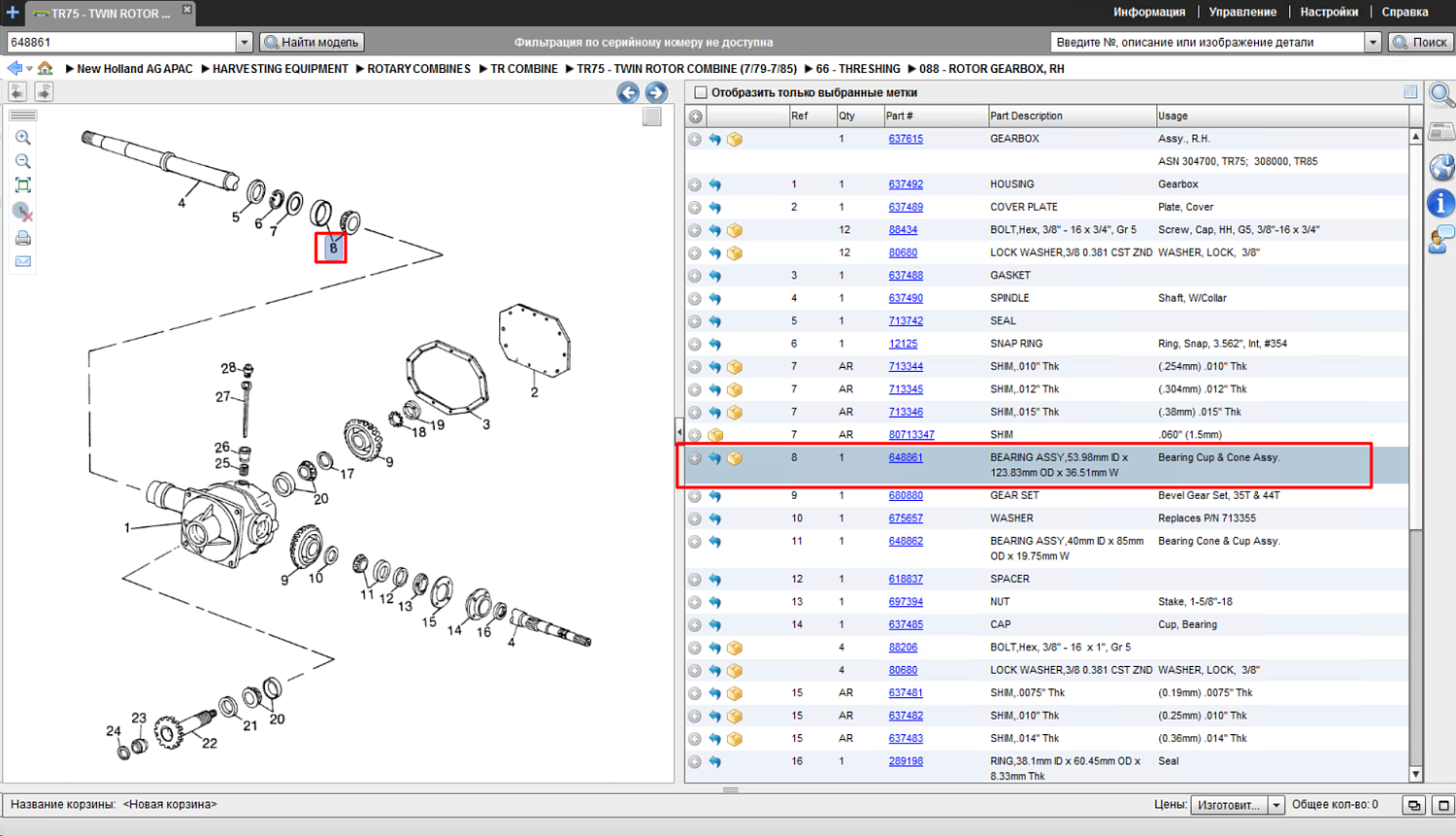Screen dimensions: 1456x836
Task: Open the blue information icon in the sidebar
Action: 1441,203
